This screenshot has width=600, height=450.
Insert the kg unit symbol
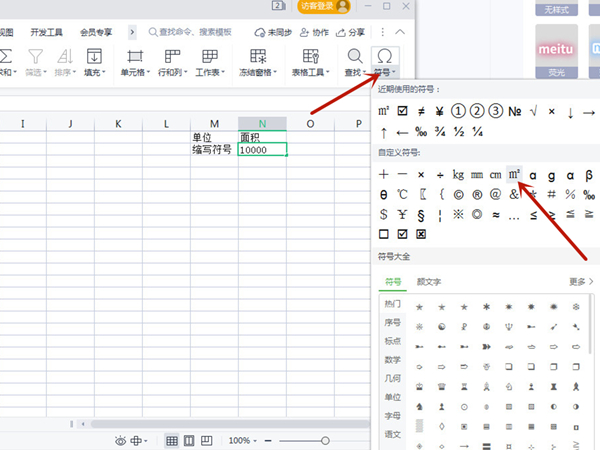click(458, 175)
